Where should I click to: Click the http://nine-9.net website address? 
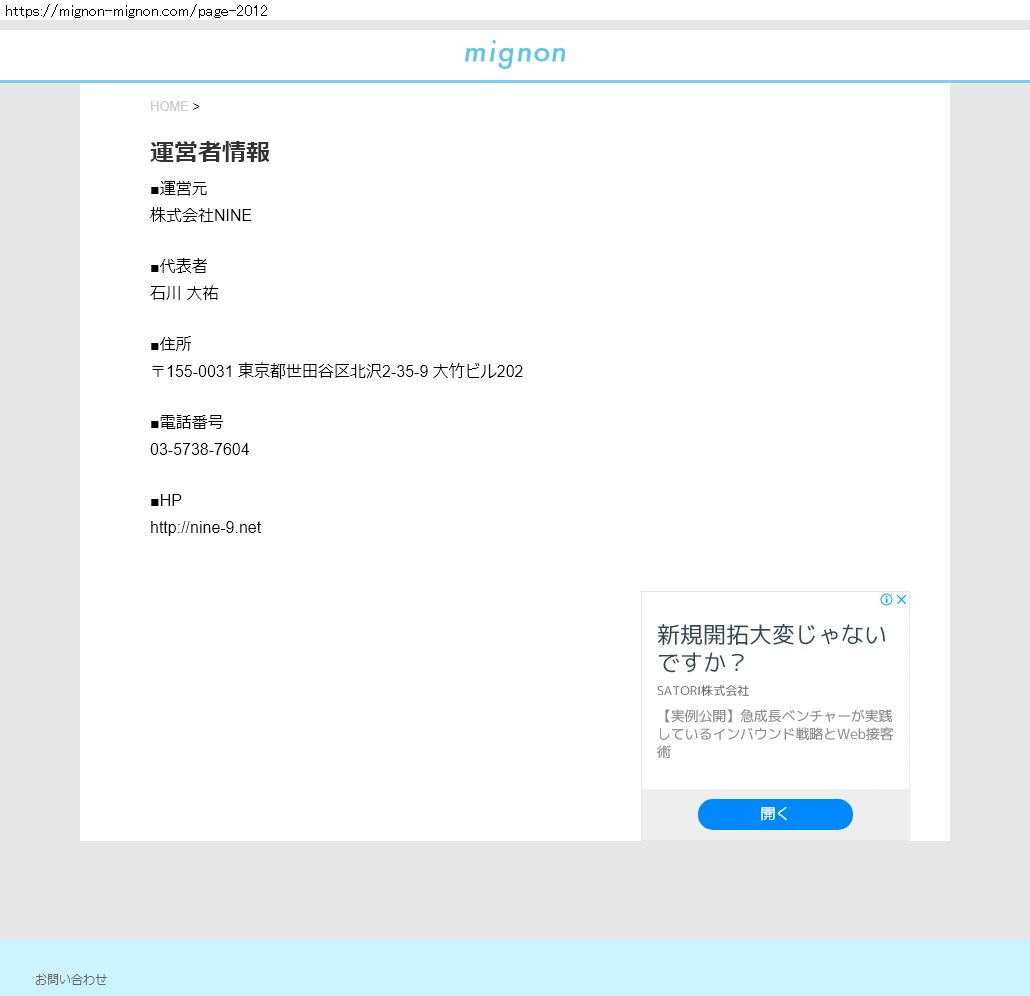[x=205, y=527]
